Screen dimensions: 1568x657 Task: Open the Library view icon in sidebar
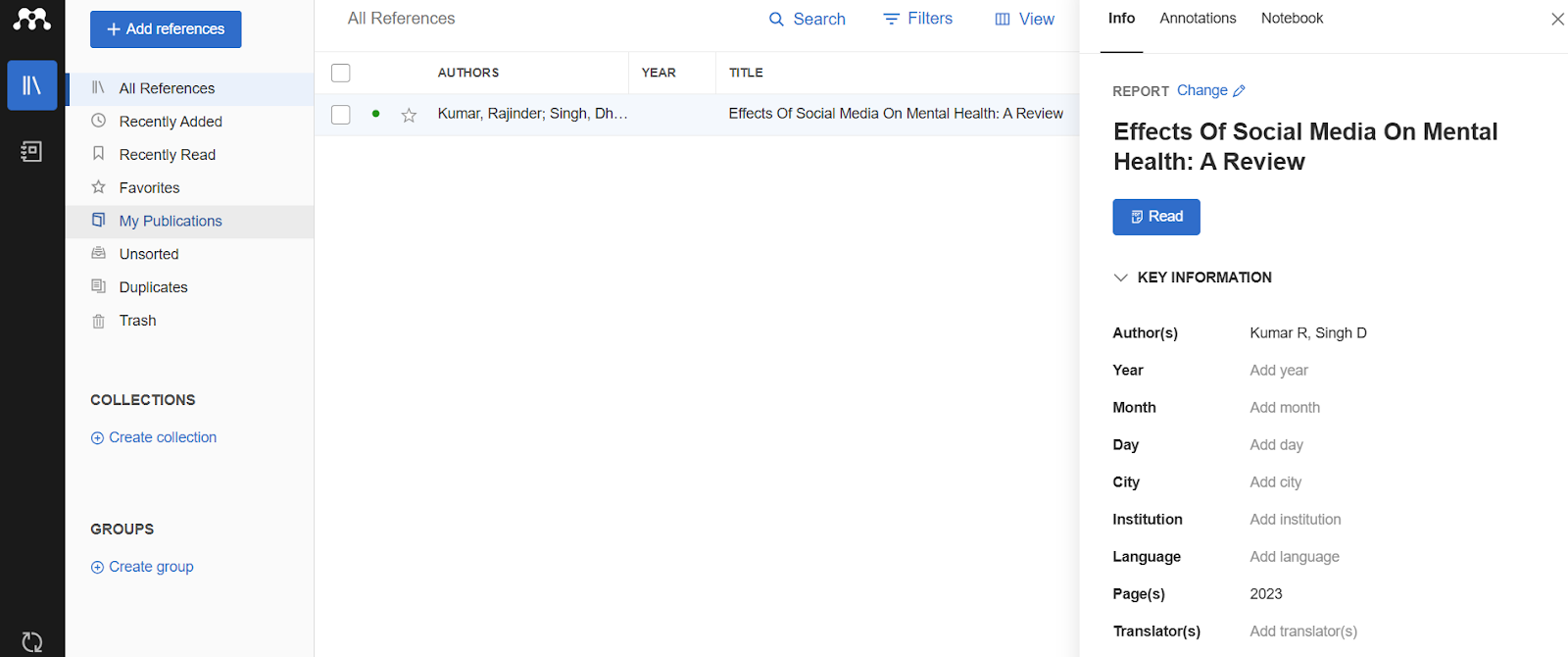pos(32,85)
